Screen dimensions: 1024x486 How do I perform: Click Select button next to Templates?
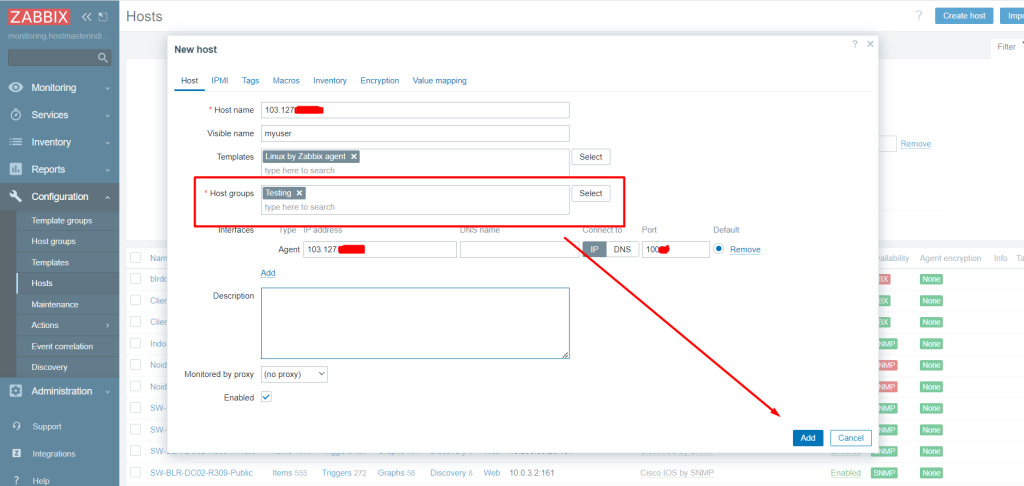(x=591, y=157)
